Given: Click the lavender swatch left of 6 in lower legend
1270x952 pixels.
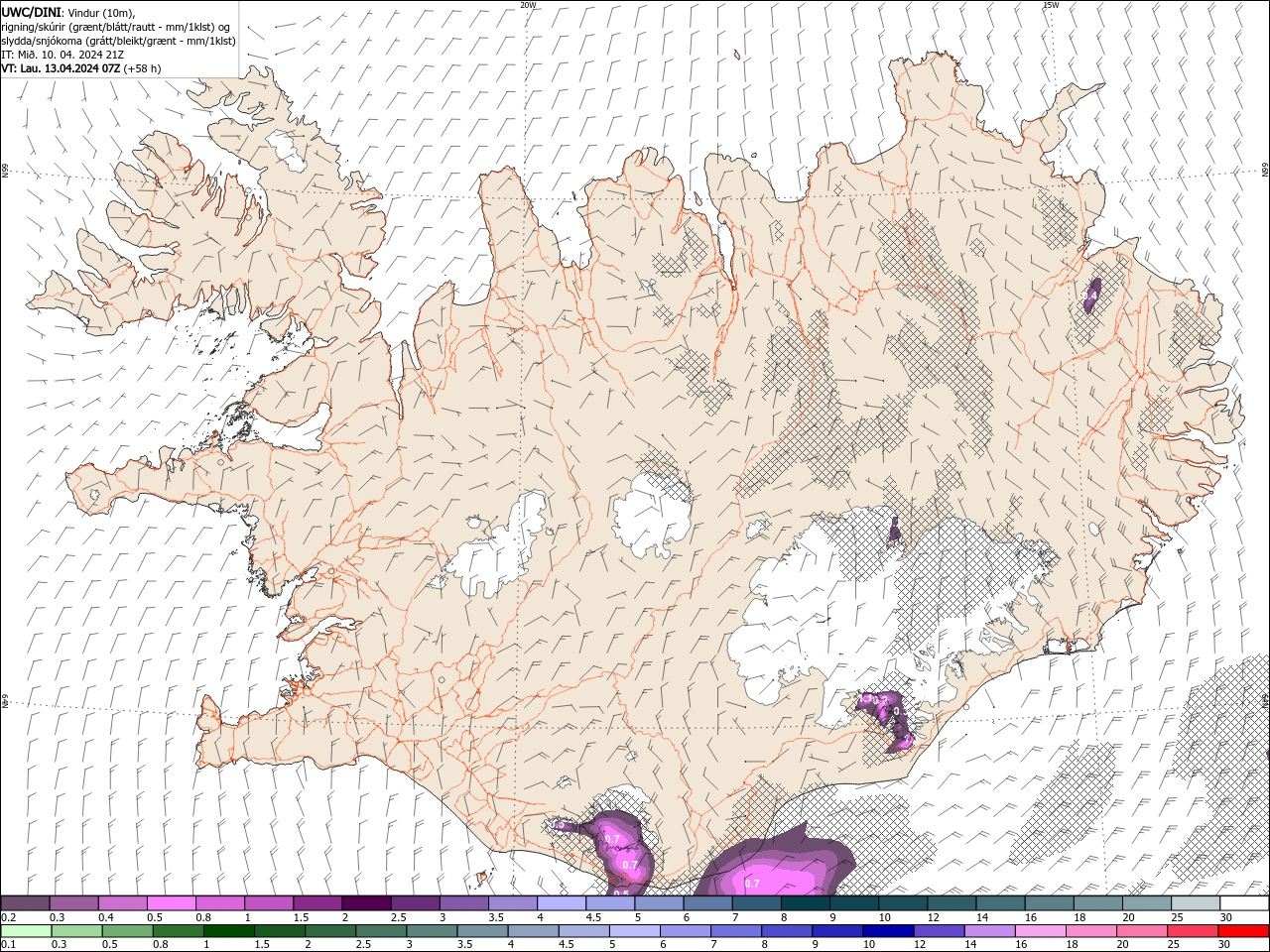Looking at the screenshot, I should [x=634, y=931].
